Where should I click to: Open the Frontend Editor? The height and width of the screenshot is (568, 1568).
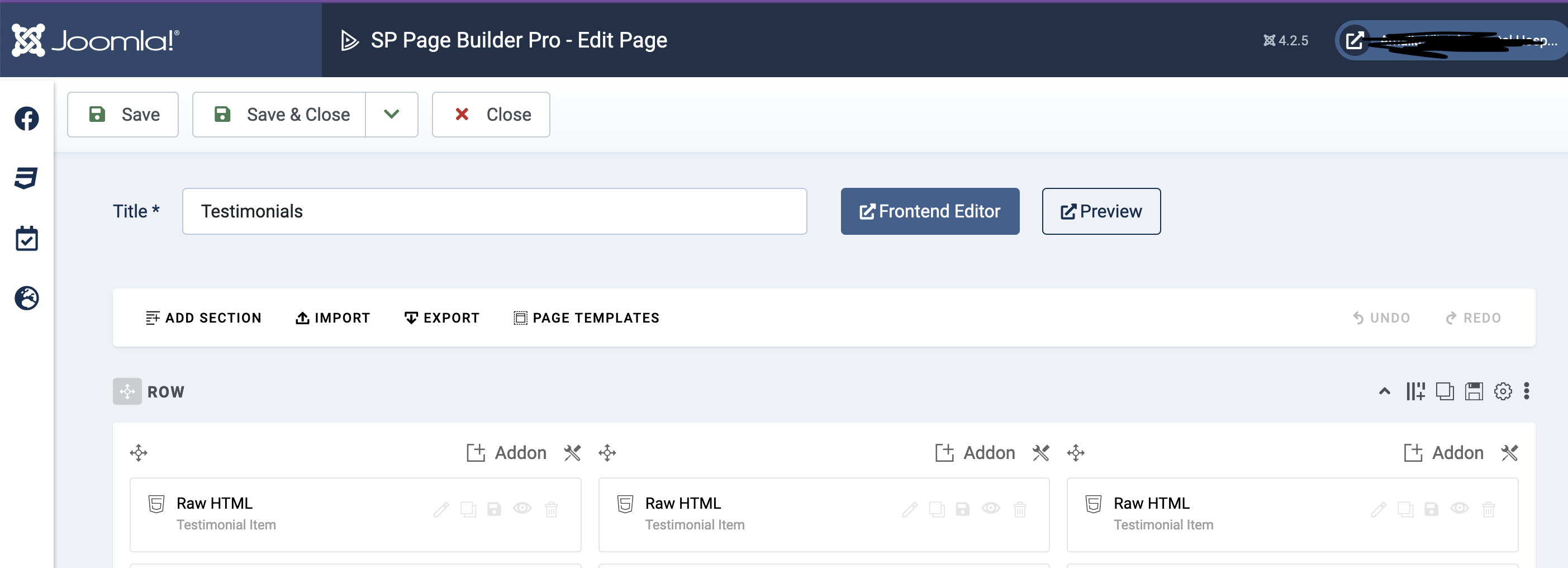[929, 211]
